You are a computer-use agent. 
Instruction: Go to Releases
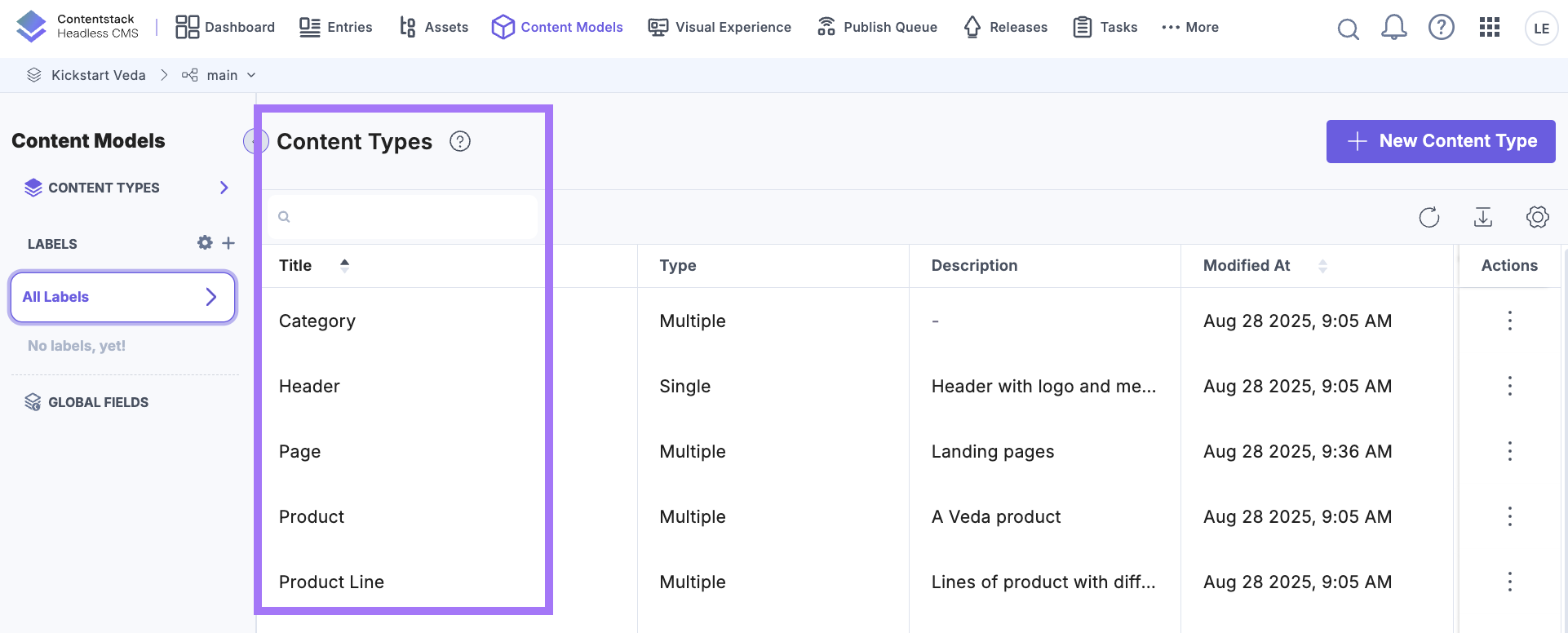(x=1005, y=27)
